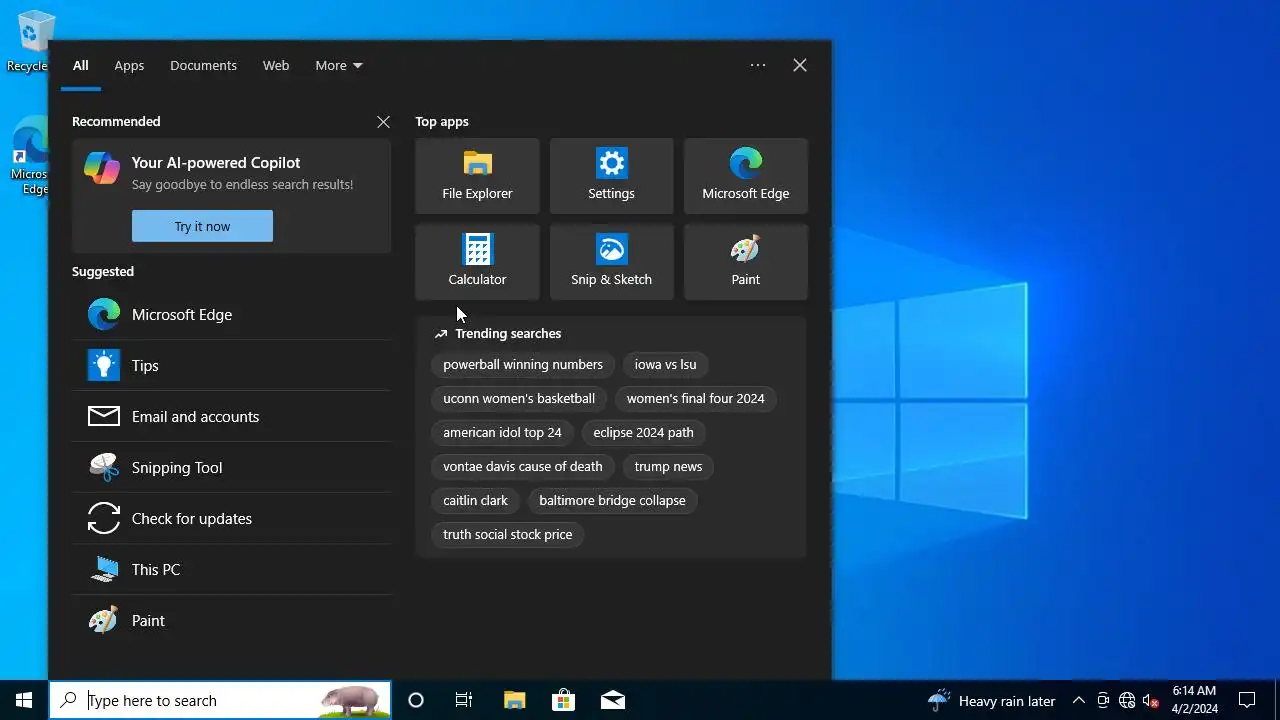
Task: Search vontae davis cause of death
Action: [x=523, y=467]
